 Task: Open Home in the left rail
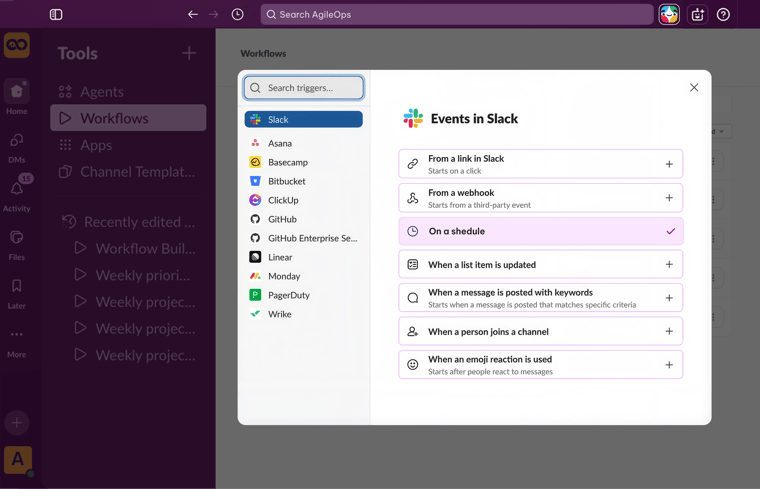point(16,97)
